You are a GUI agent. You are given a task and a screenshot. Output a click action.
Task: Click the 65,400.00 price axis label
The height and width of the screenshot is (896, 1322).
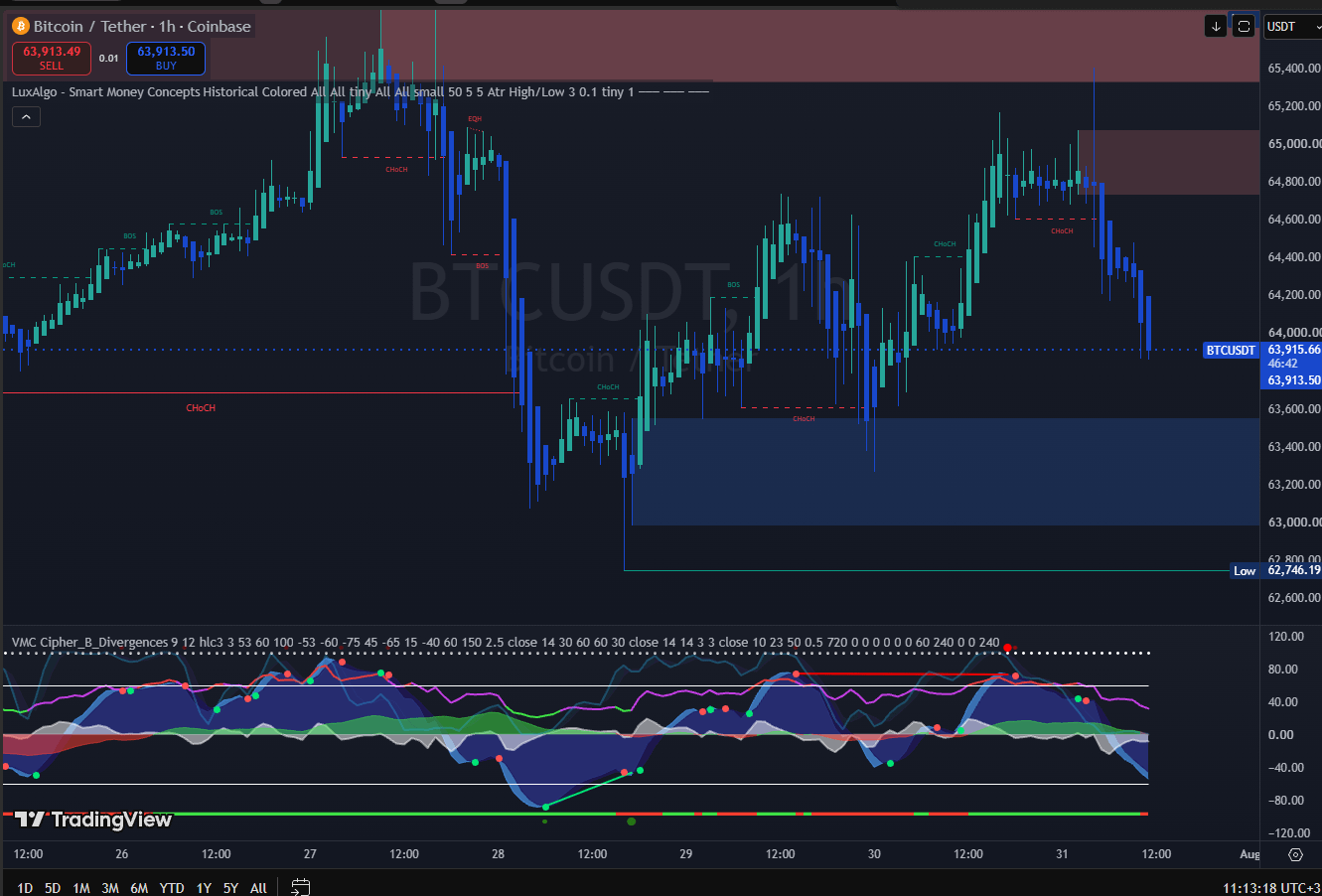tap(1294, 69)
